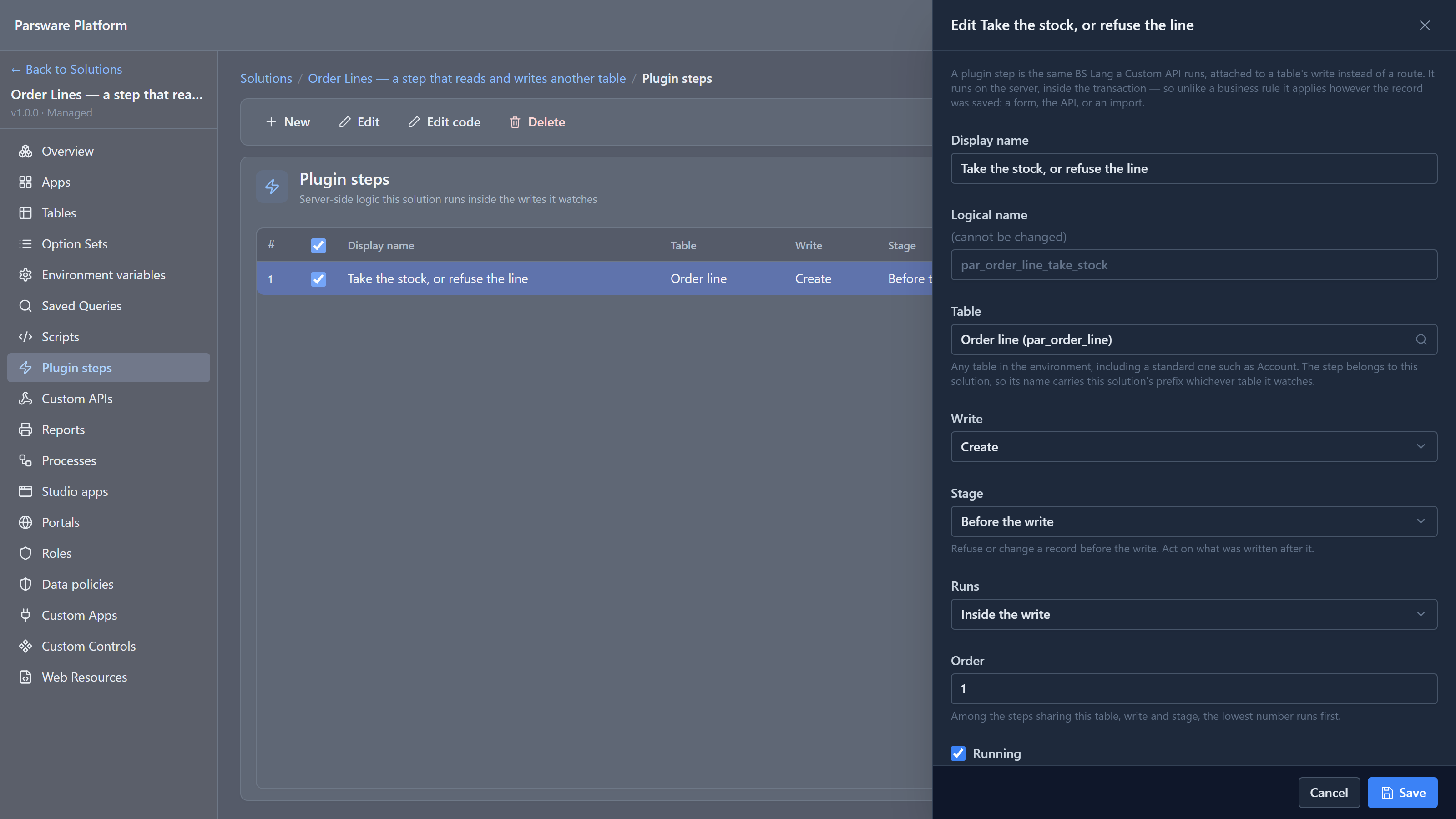
Task: Click the Custom APIs webhook icon
Action: 25,399
